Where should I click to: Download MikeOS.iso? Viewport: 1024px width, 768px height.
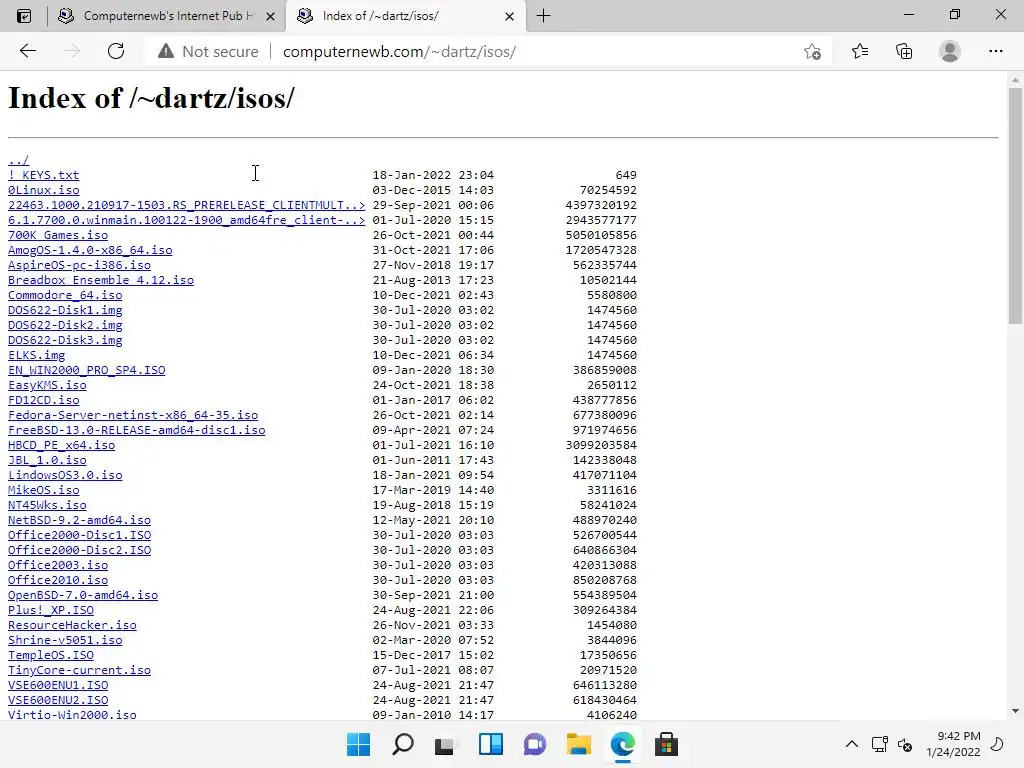pyautogui.click(x=44, y=490)
